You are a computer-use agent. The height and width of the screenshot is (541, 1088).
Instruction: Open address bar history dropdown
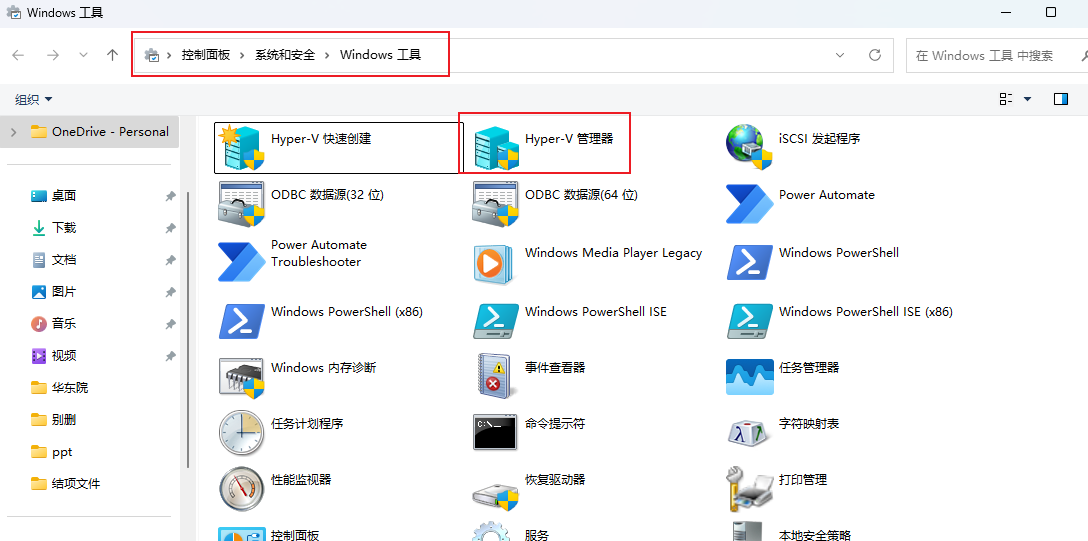(840, 55)
